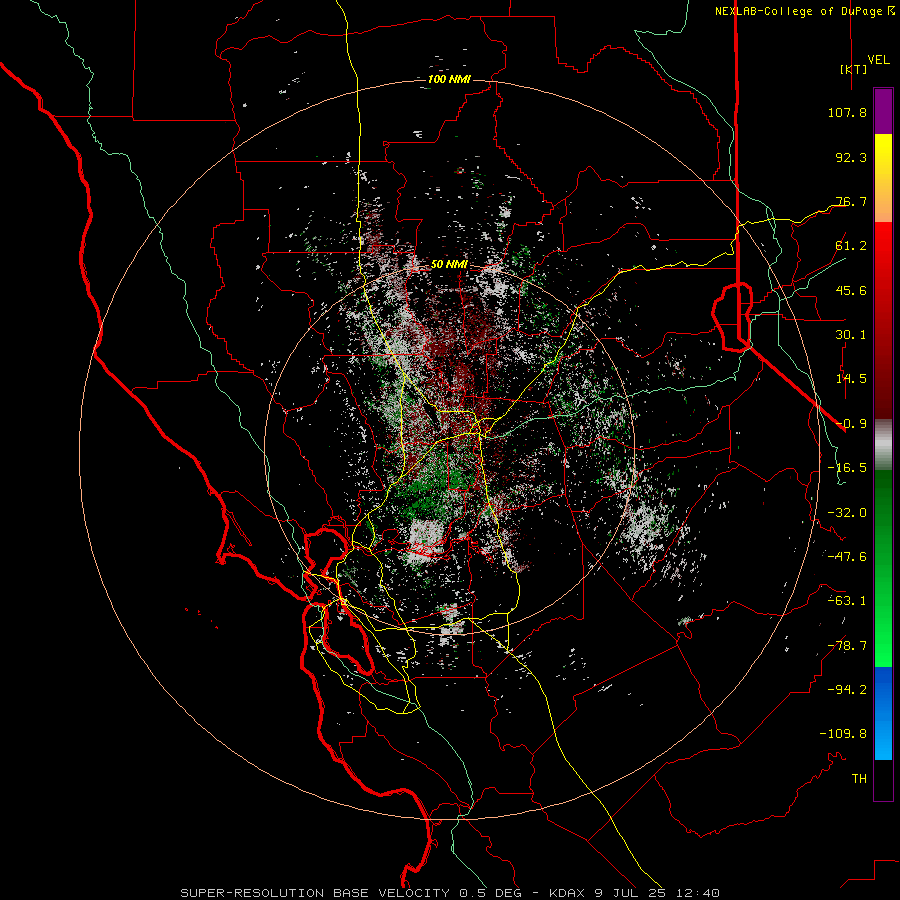Click the yellow-orange segment of color bar
Viewport: 900px width, 900px height.
[883, 178]
